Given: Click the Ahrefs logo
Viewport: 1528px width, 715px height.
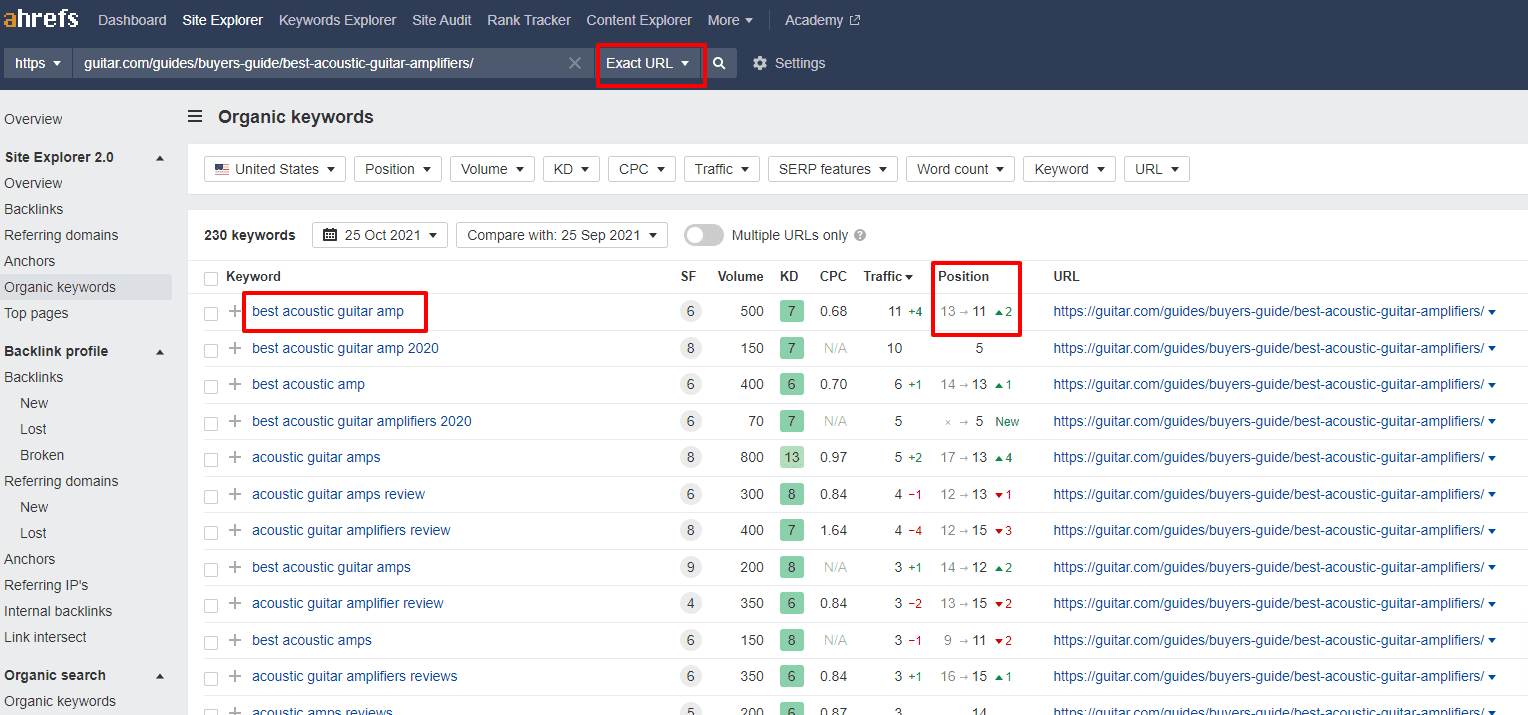Looking at the screenshot, I should point(42,20).
